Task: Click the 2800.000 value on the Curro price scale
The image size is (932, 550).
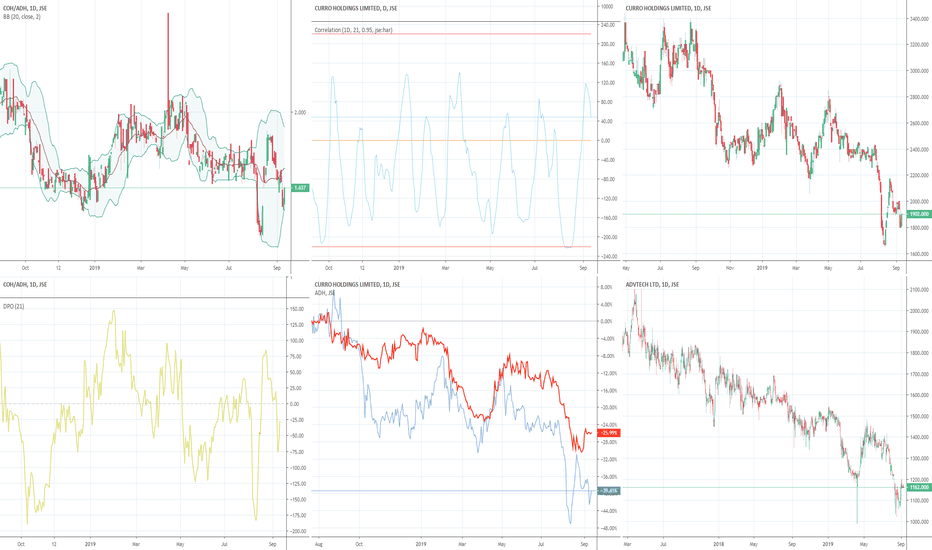Action: (919, 97)
